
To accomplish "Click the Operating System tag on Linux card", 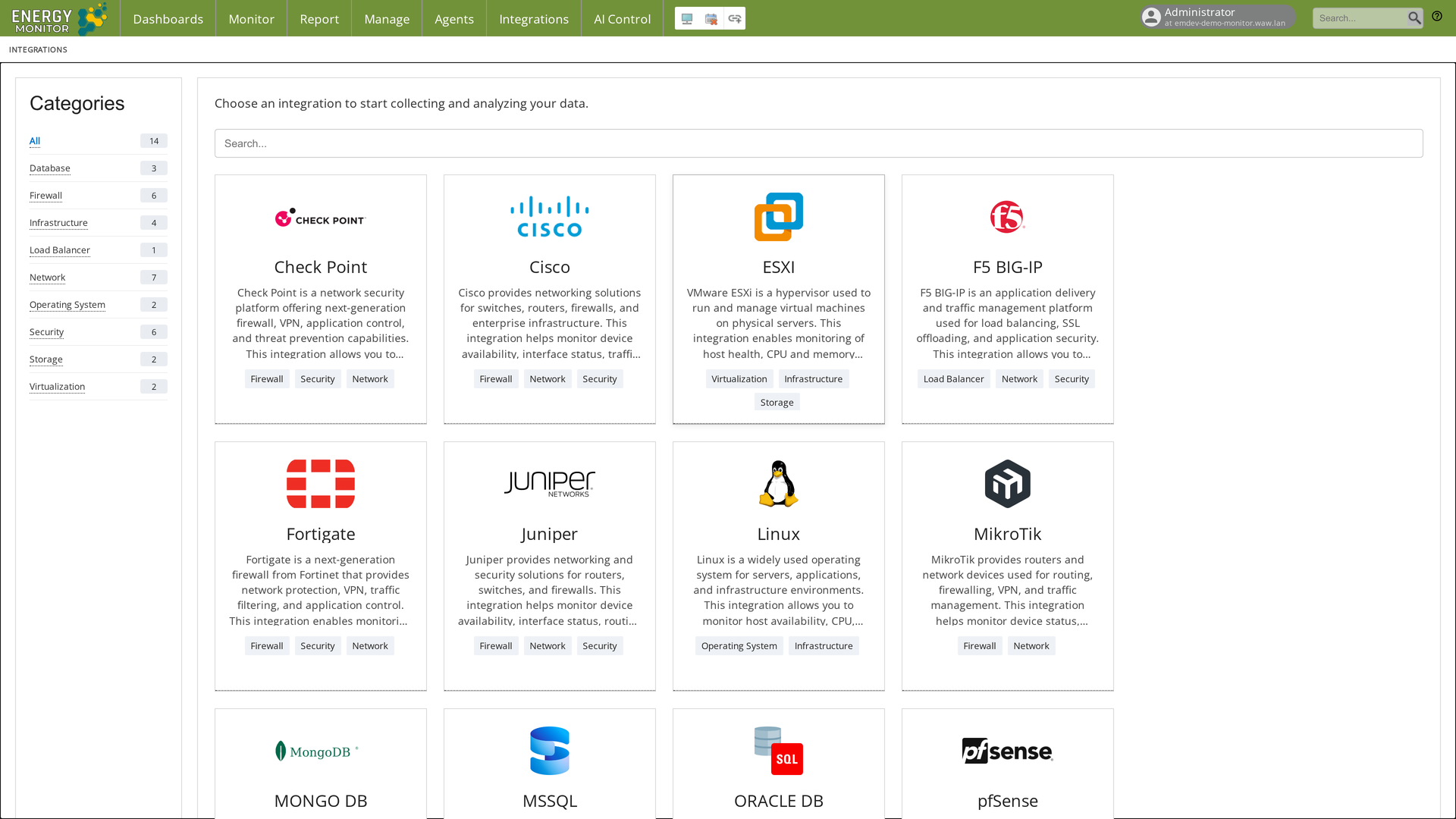I will coord(739,646).
